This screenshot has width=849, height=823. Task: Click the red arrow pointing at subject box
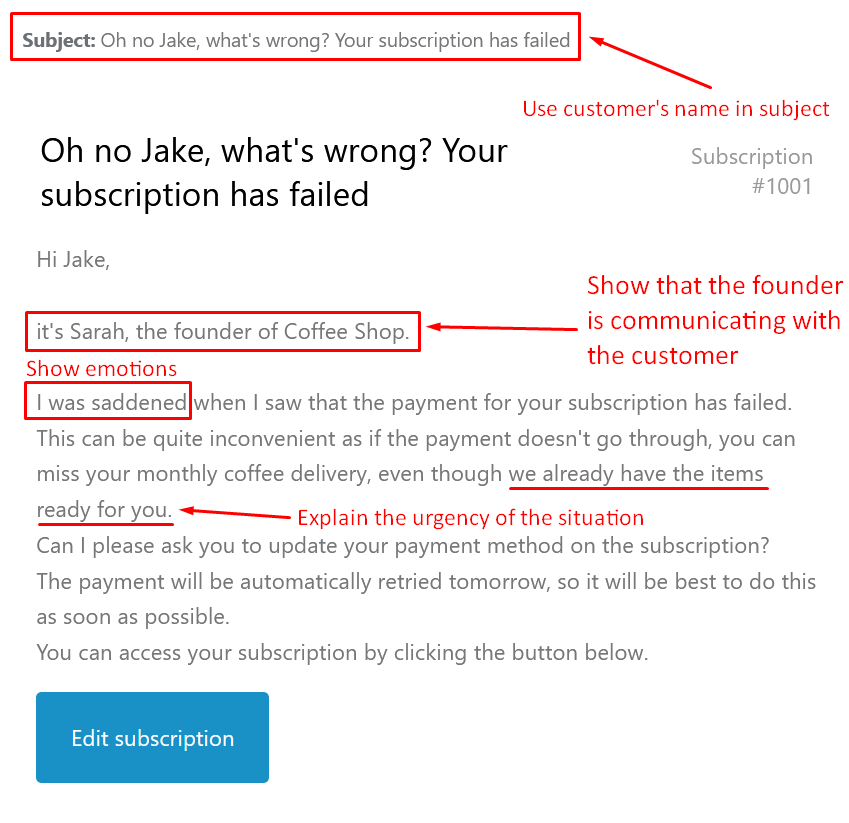(x=650, y=62)
